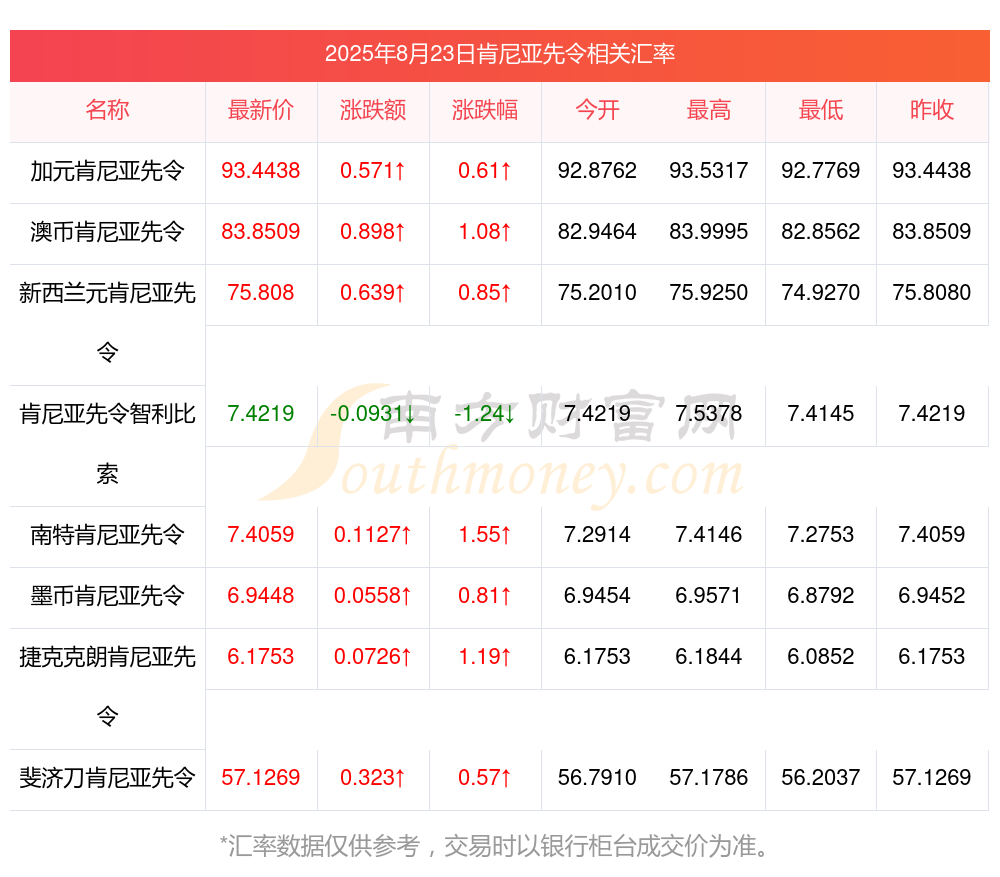1000x877 pixels.
Task: Click opening value 75.2010
Action: (597, 292)
